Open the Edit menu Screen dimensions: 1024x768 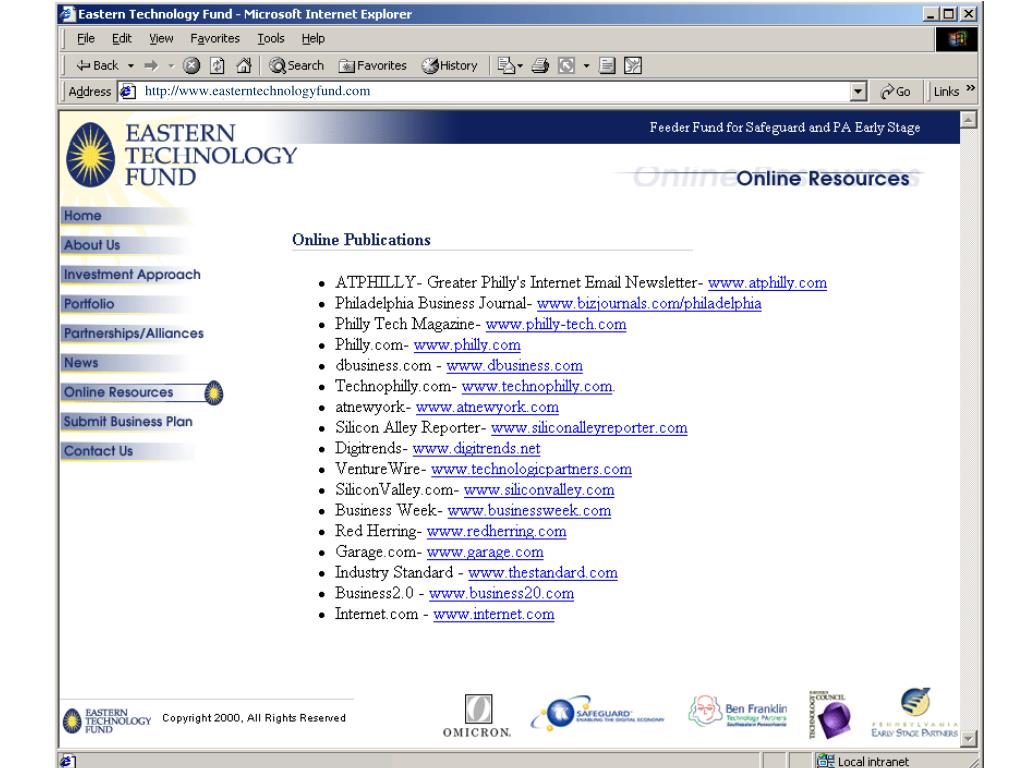click(x=121, y=39)
